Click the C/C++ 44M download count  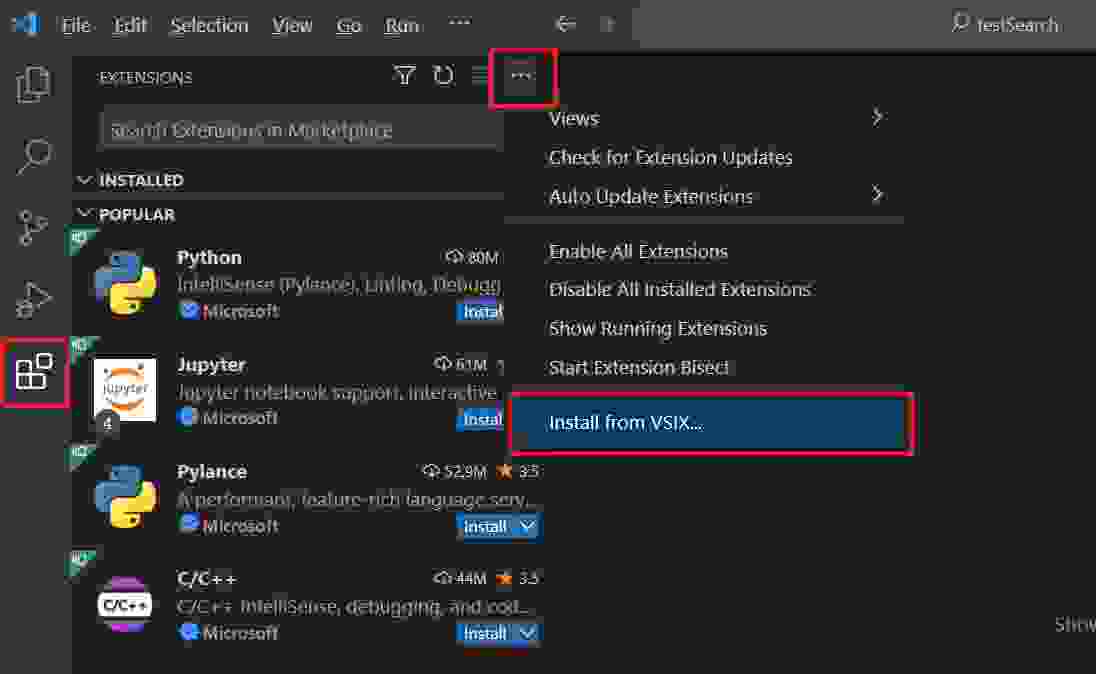[x=460, y=578]
